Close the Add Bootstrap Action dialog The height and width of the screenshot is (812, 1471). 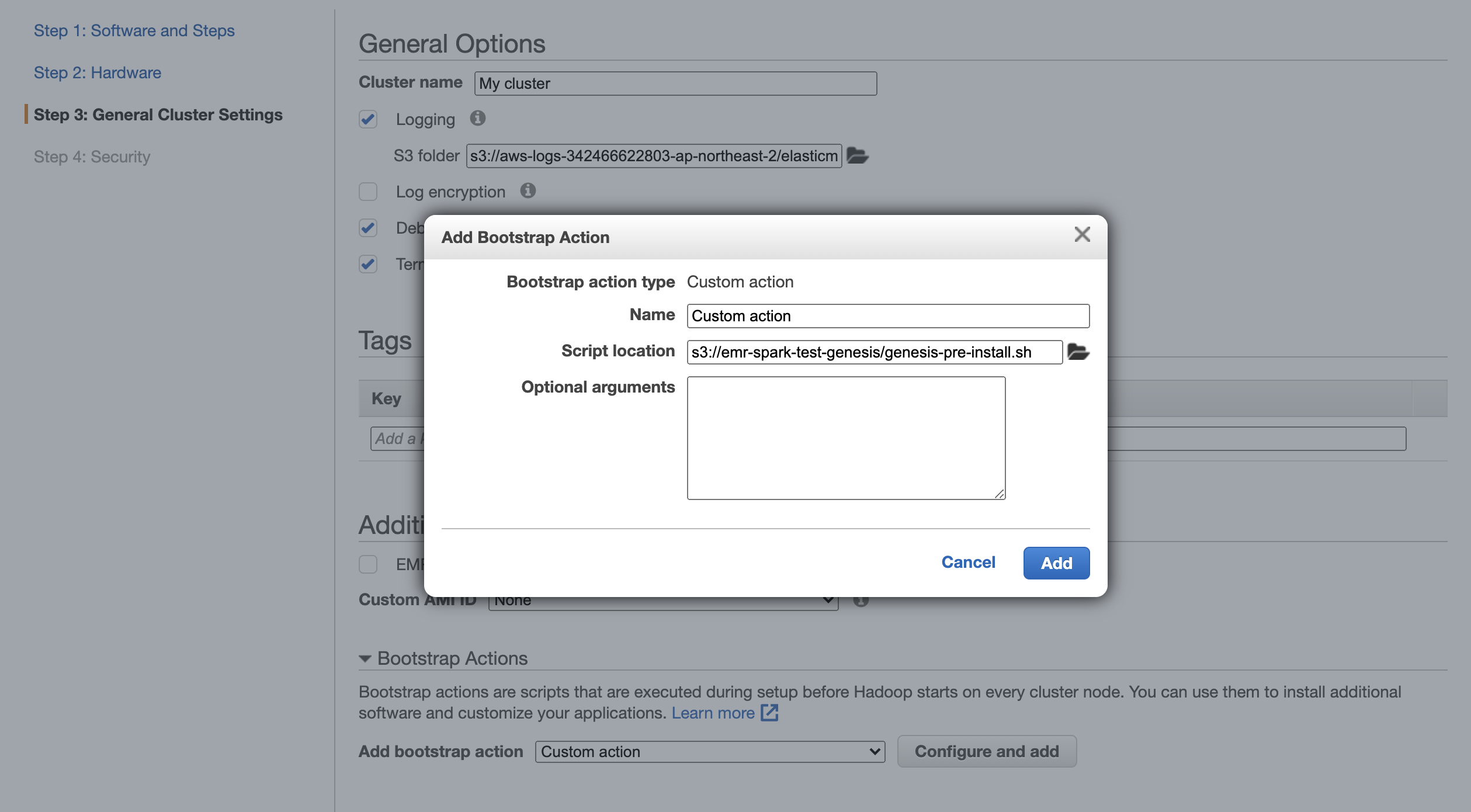tap(1082, 235)
